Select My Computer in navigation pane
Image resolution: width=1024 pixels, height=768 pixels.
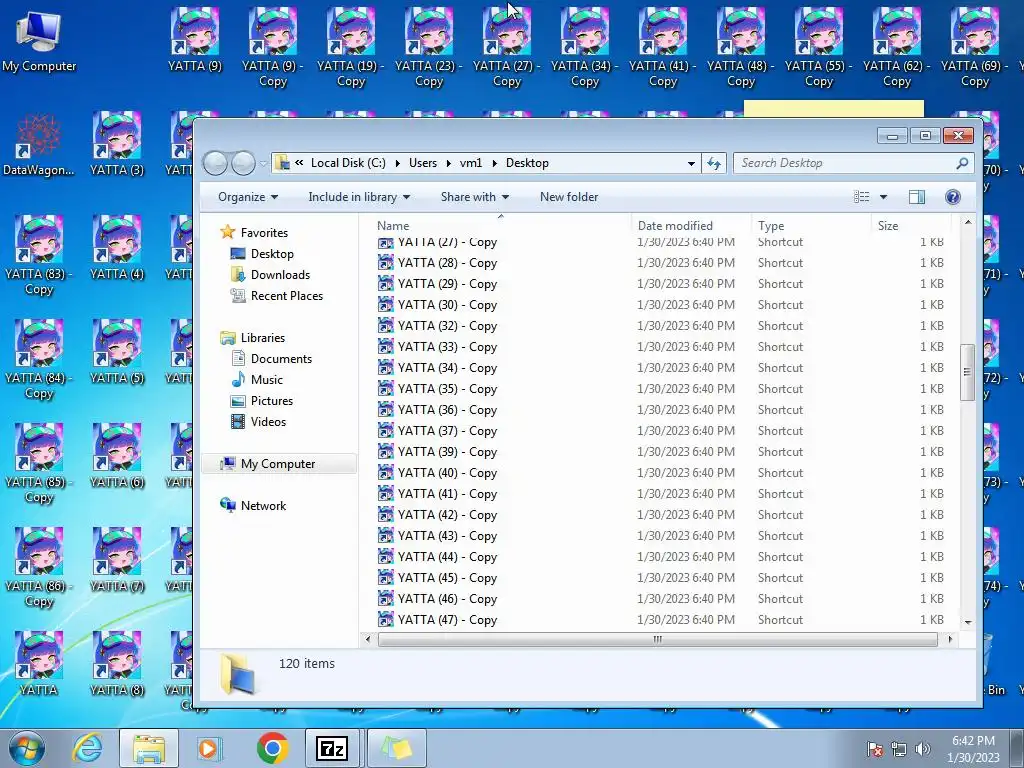[278, 464]
